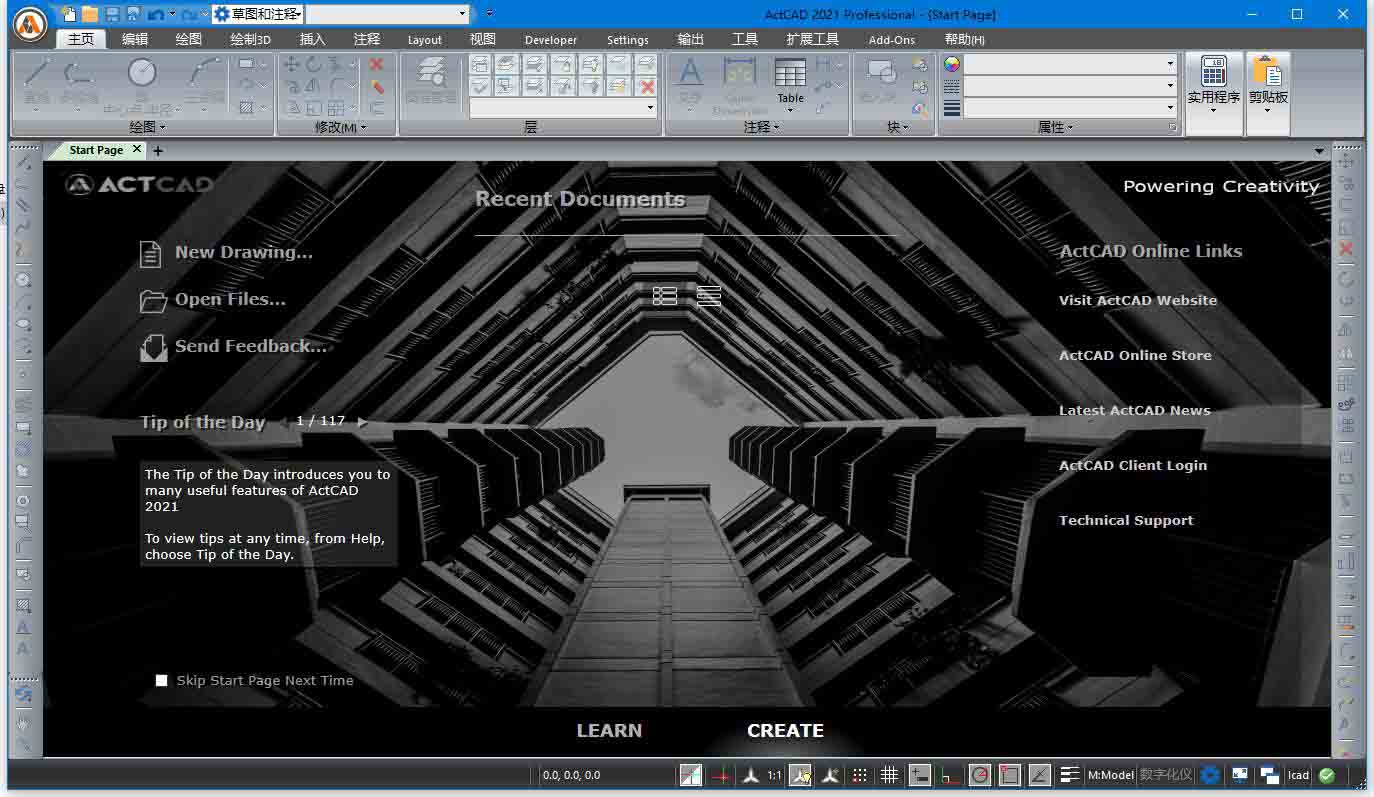Click the red Delete X in 修改 panel
The image size is (1374, 797).
[377, 64]
